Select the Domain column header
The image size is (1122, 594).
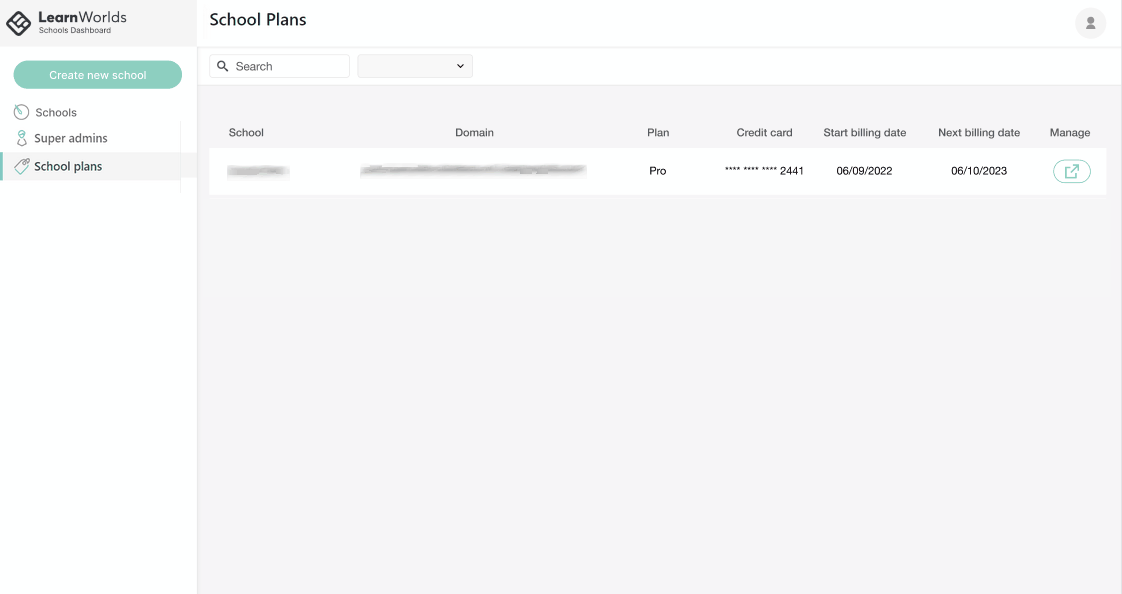coord(474,132)
